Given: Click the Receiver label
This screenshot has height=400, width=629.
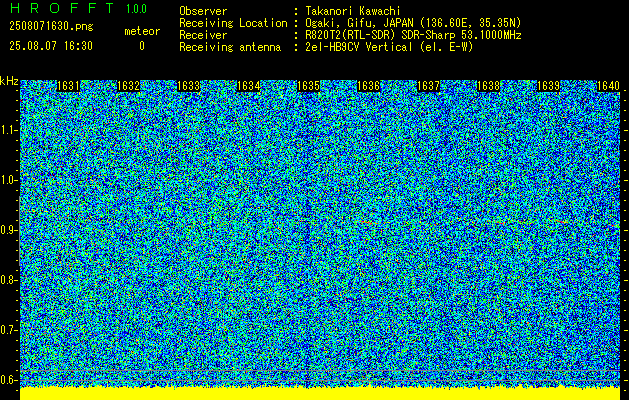Looking at the screenshot, I should (203, 35).
